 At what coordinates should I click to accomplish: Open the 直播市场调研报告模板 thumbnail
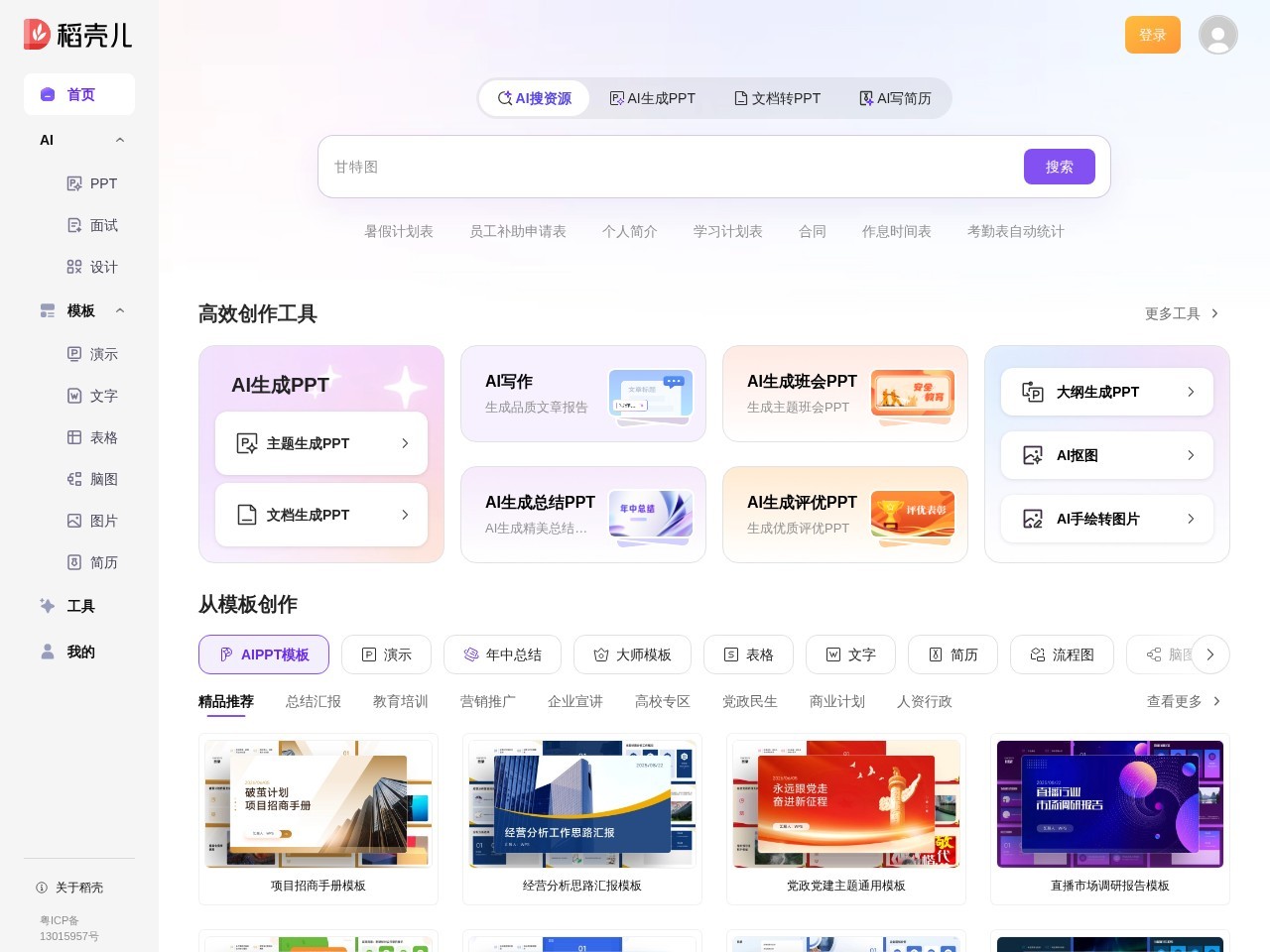1110,804
